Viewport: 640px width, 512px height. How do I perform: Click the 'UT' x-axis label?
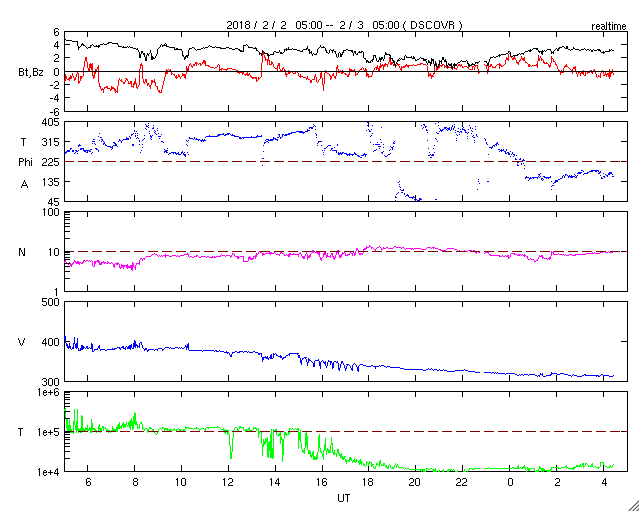coord(344,498)
